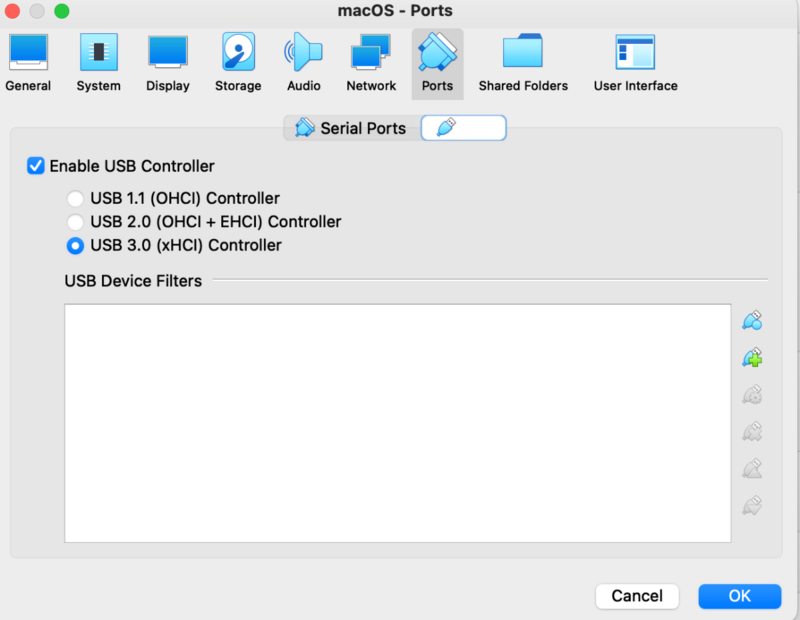Click the Remove selected USB filter icon

752,432
